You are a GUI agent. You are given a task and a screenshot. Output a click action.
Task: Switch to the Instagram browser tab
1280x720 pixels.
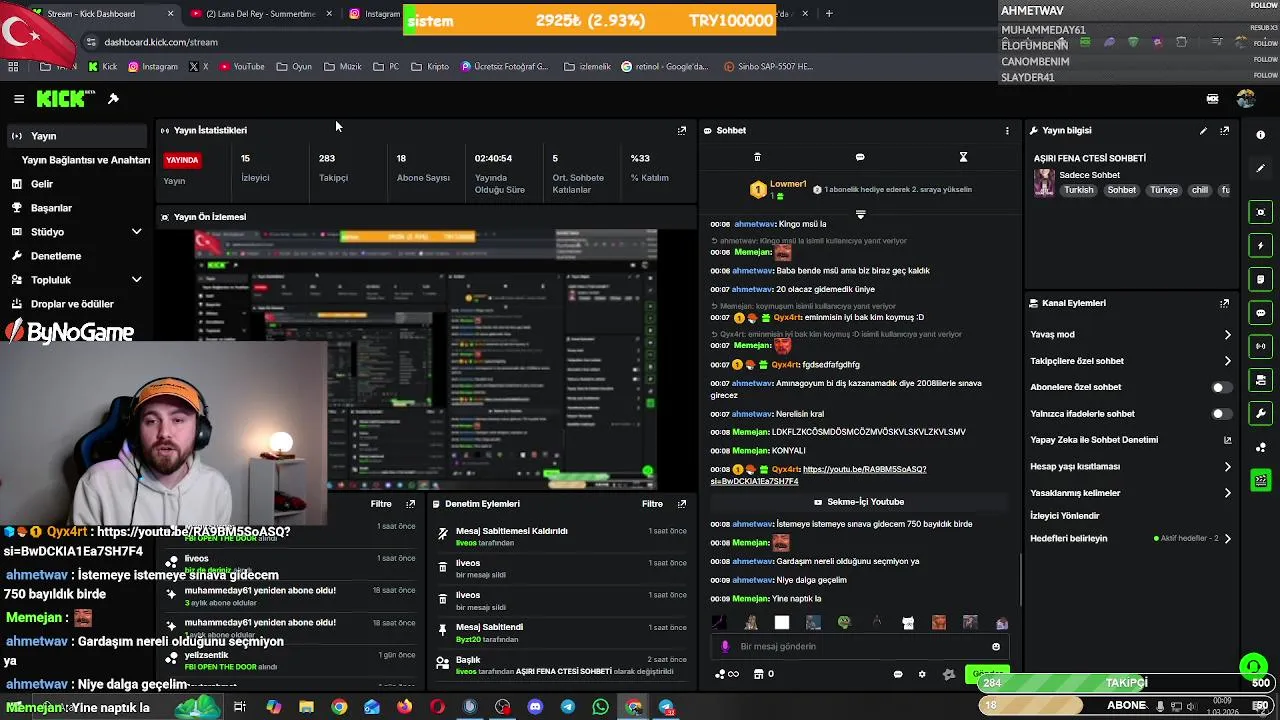(373, 14)
